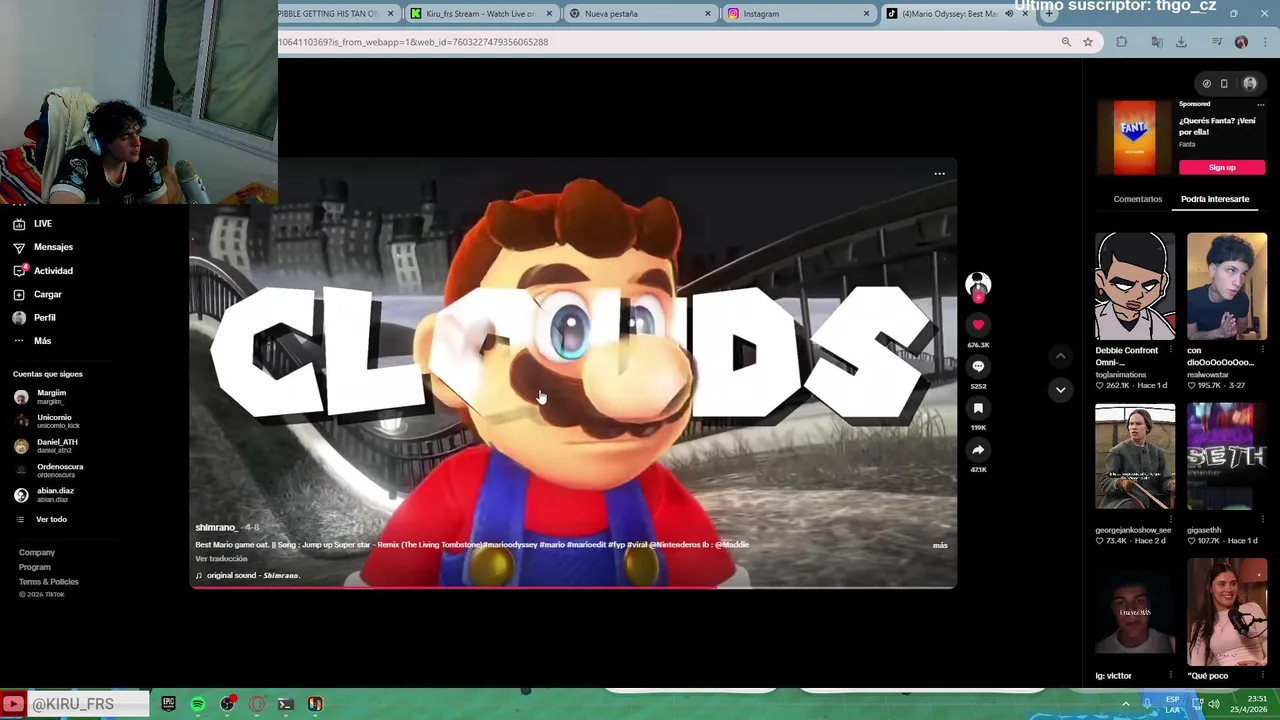The width and height of the screenshot is (1280, 720).
Task: Open the Chrome three-dot menu
Action: click(x=1266, y=42)
